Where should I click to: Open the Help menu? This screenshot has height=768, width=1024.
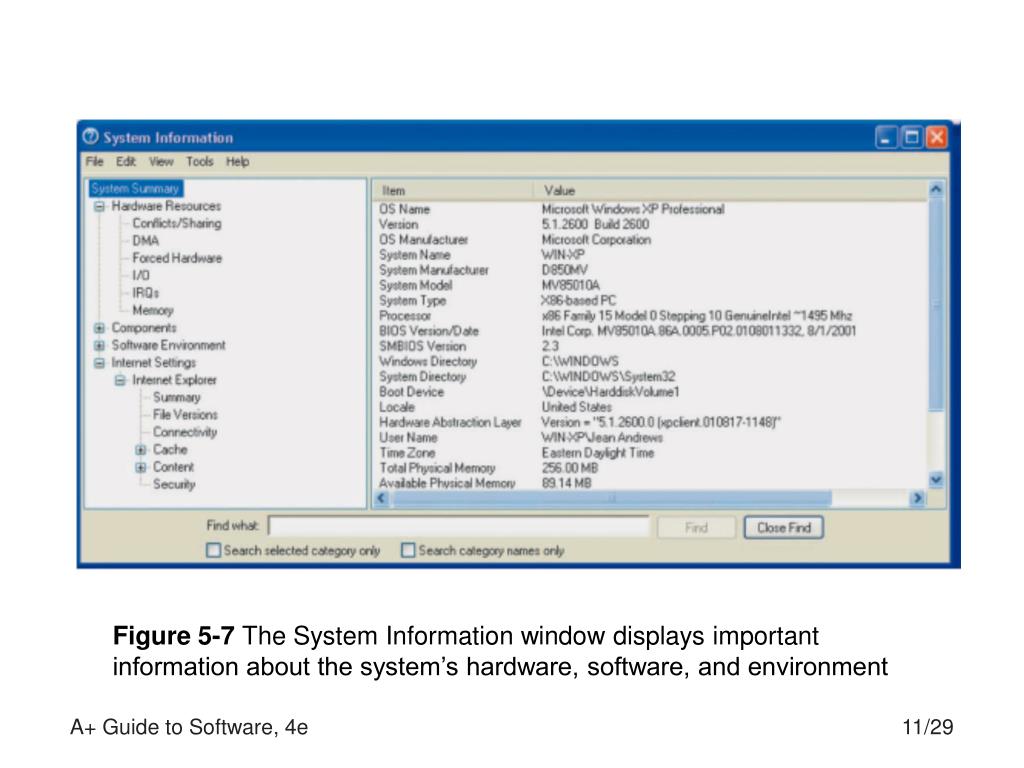click(x=237, y=161)
